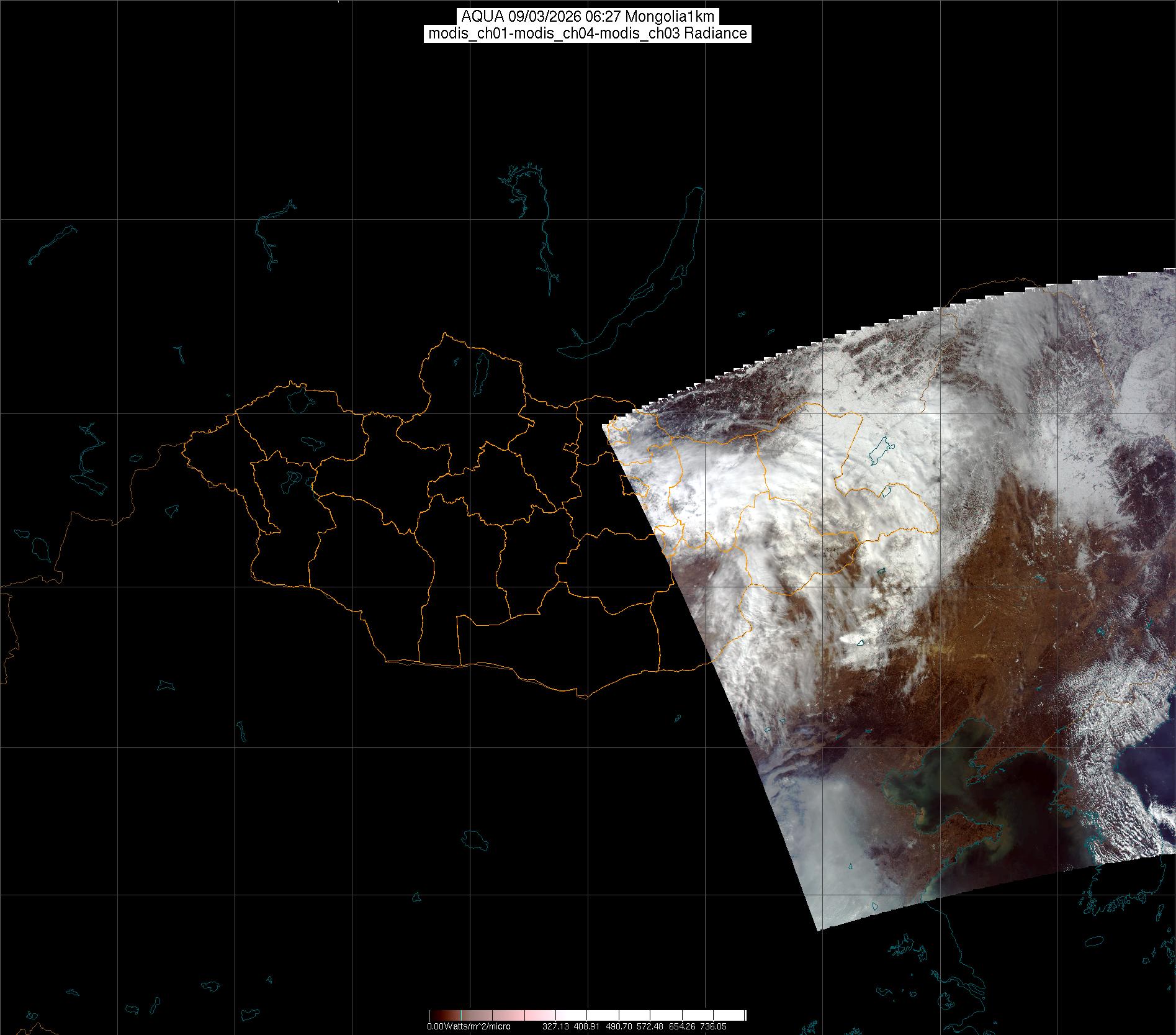Select the modis_ch01-modis_ch04-modis_ch03 Radiance label
The width and height of the screenshot is (1176, 1035).
coord(588,34)
